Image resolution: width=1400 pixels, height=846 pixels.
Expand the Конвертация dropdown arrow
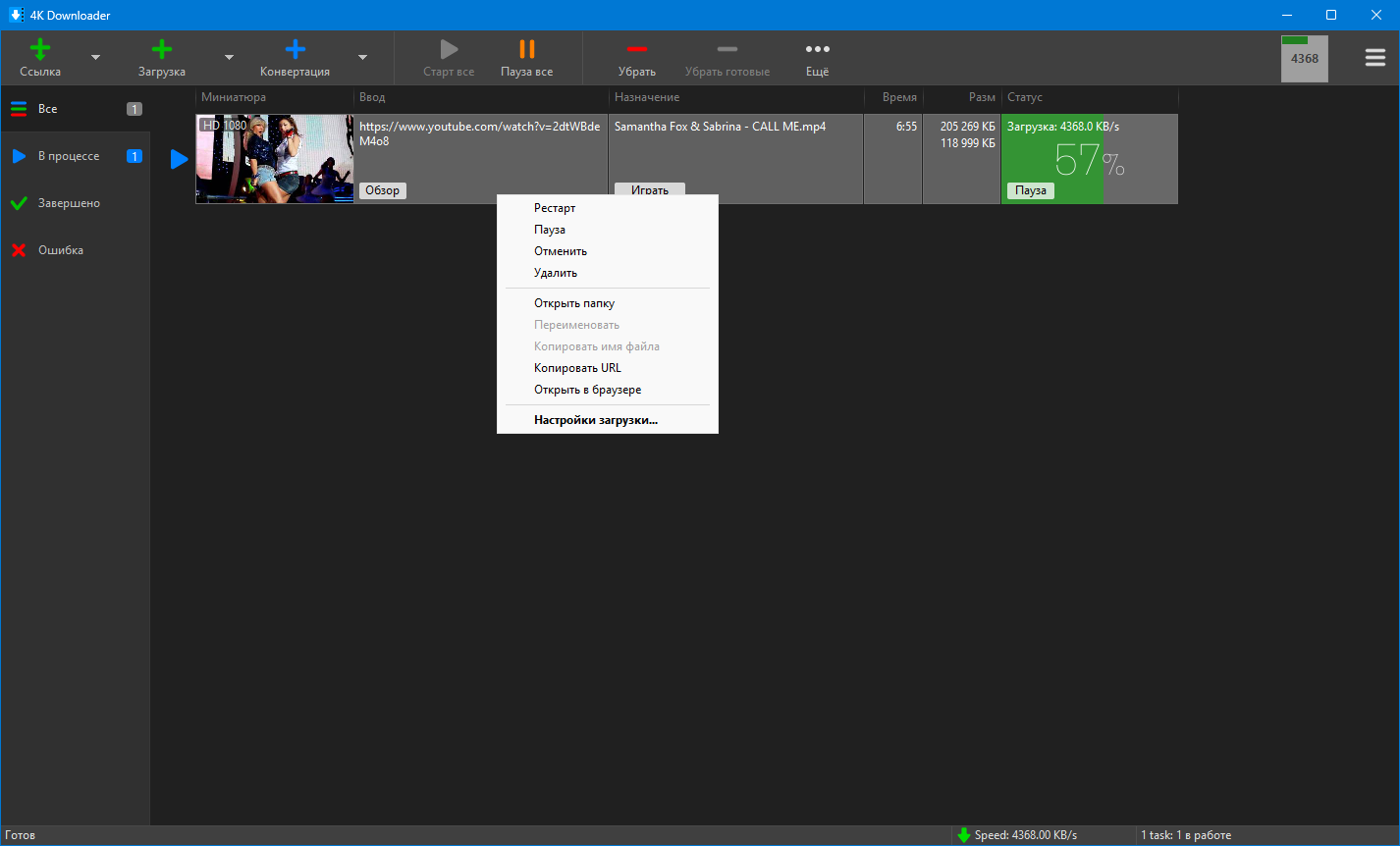pyautogui.click(x=362, y=58)
